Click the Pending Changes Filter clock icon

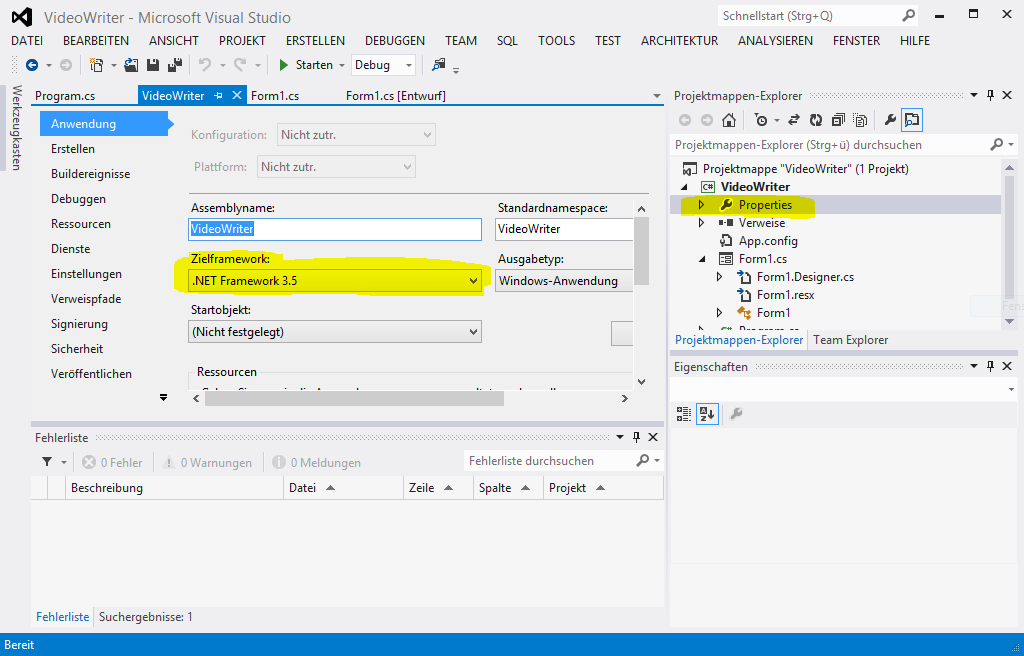[761, 120]
